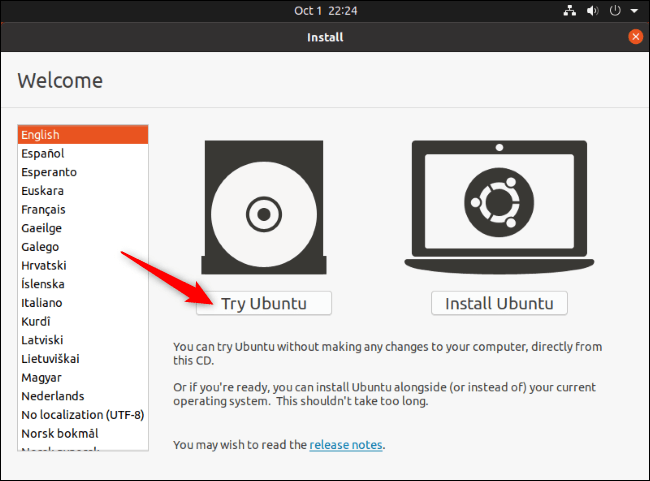Image resolution: width=650 pixels, height=481 pixels.
Task: Choose Français from the language list
Action: click(x=83, y=209)
